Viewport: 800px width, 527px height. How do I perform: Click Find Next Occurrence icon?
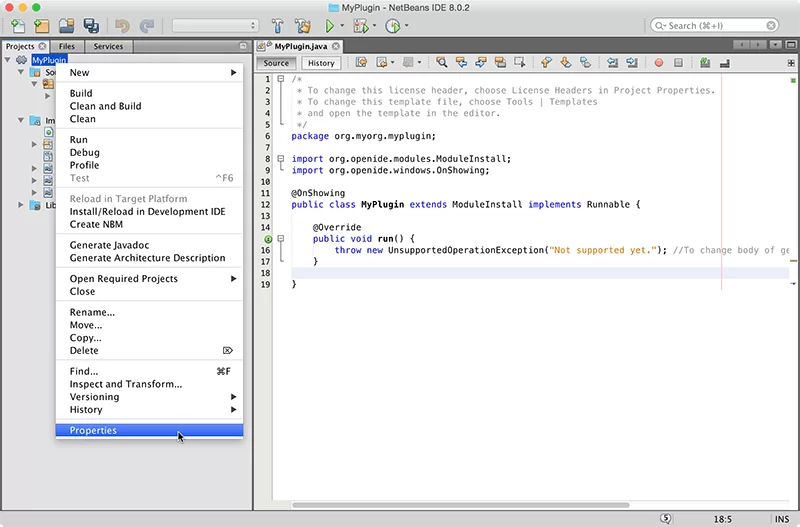[481, 63]
